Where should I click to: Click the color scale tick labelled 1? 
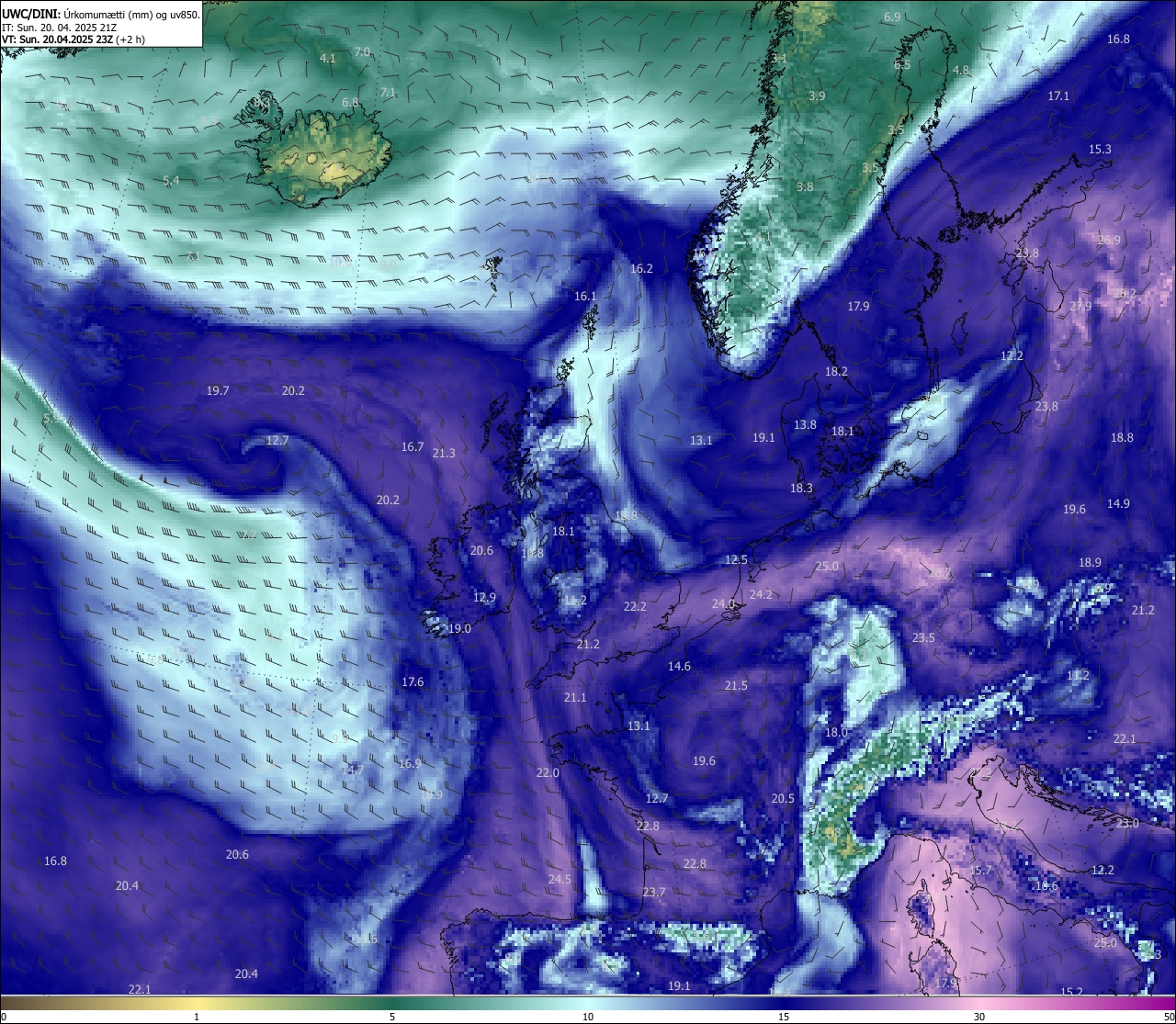197,1017
